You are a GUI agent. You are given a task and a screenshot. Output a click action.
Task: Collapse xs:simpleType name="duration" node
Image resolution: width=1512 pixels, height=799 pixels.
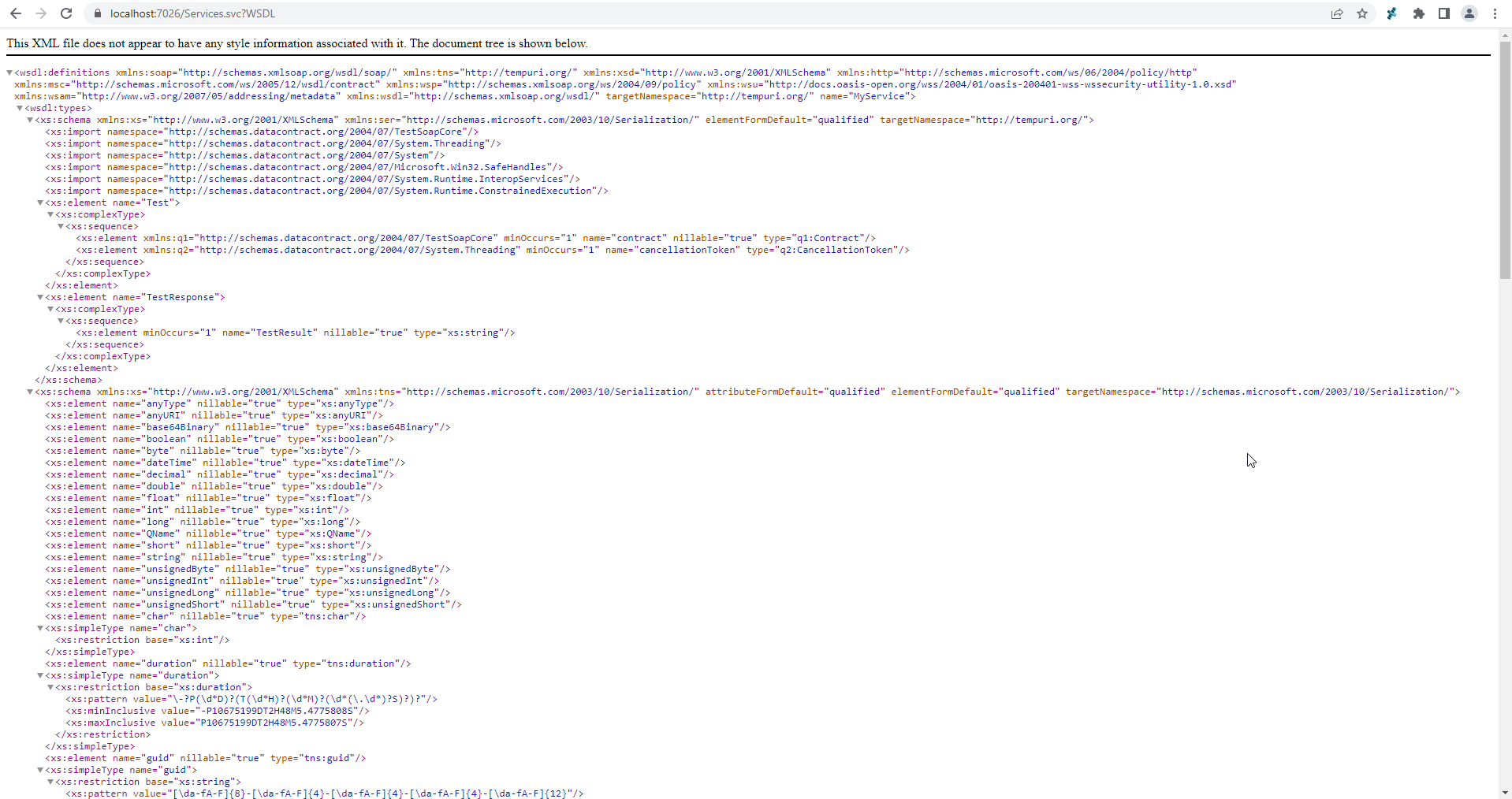(x=40, y=675)
